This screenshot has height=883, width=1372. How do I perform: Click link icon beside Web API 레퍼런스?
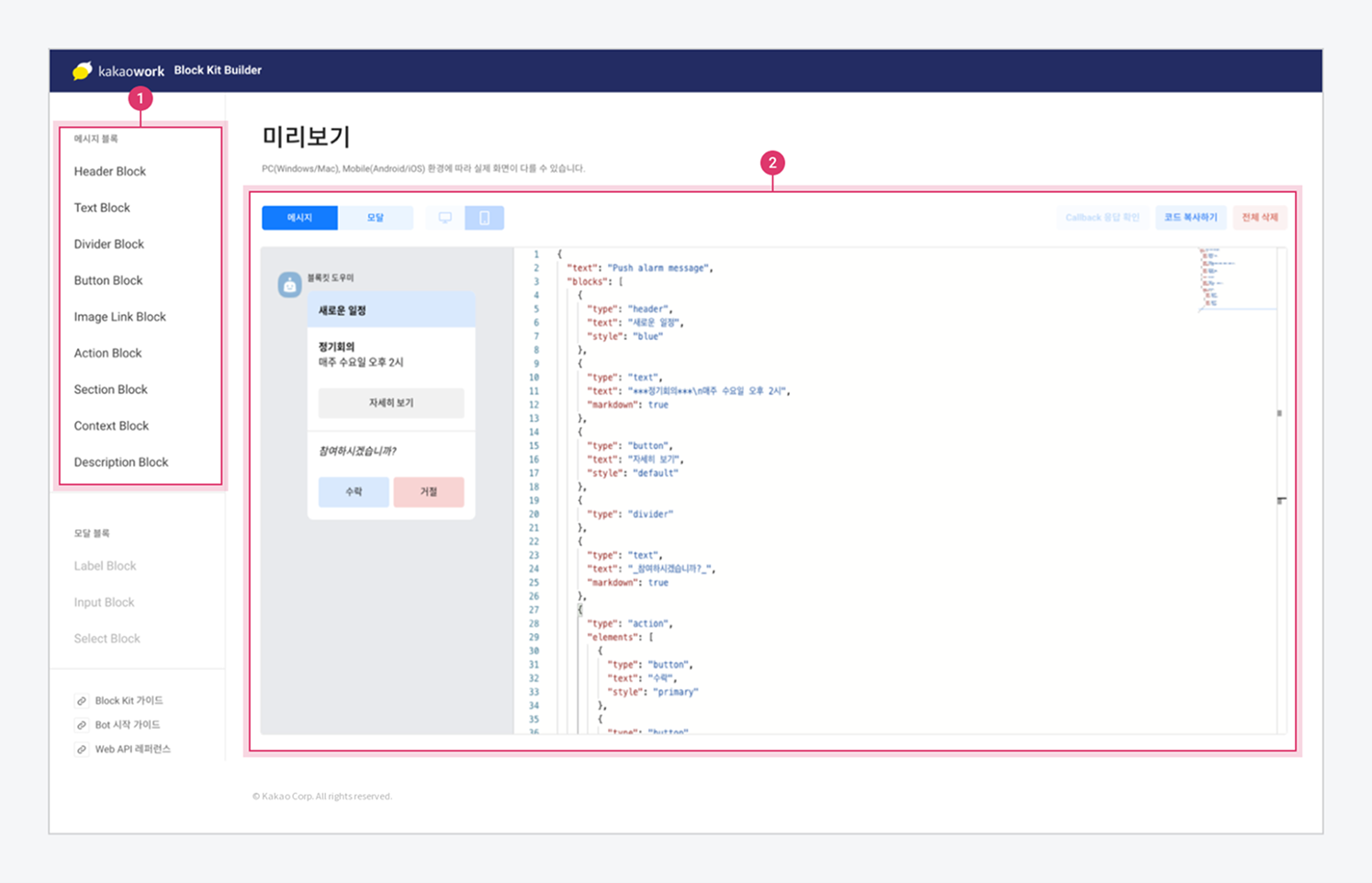(82, 750)
